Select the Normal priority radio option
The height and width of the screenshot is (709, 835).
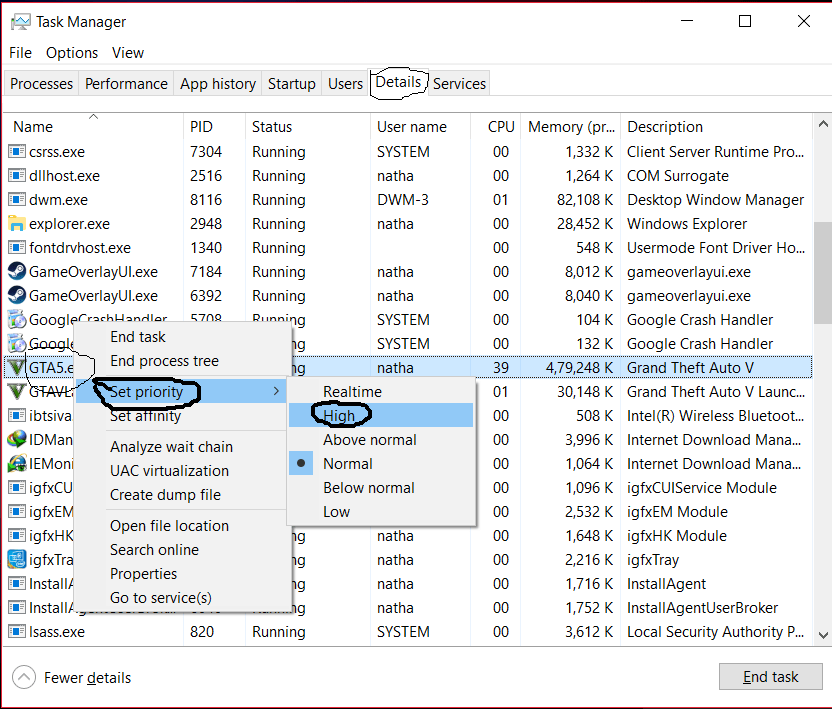pos(381,464)
